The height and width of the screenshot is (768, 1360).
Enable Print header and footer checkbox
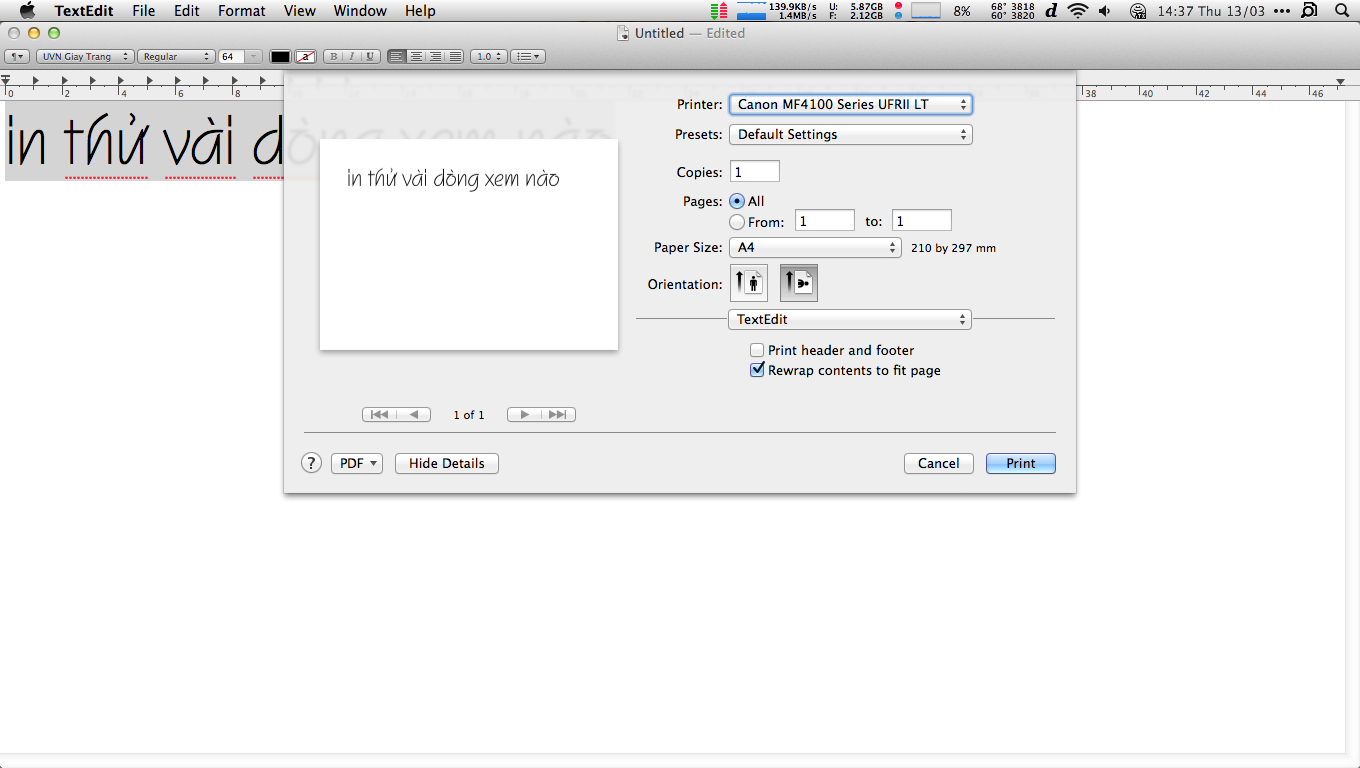pos(757,350)
